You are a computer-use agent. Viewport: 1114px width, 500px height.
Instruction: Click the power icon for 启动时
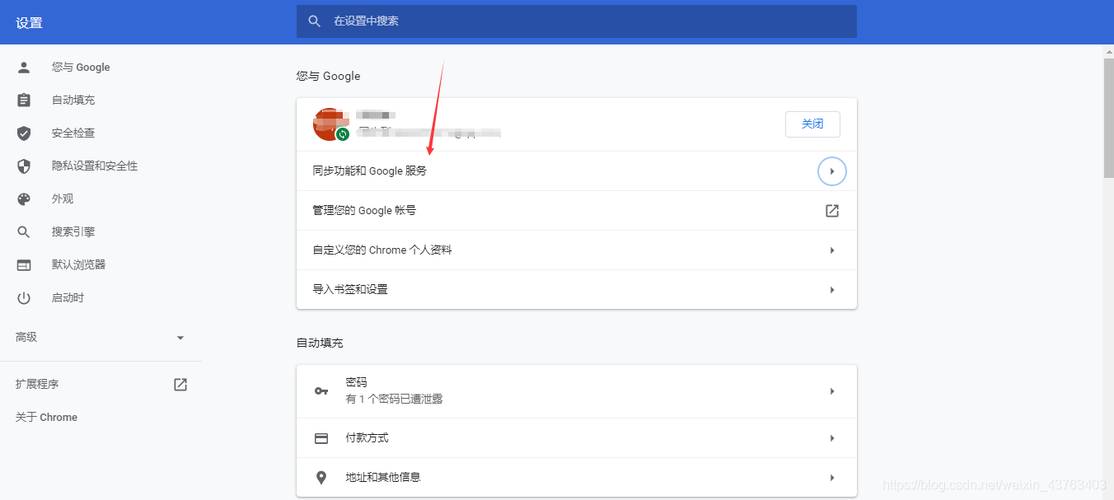(x=24, y=298)
